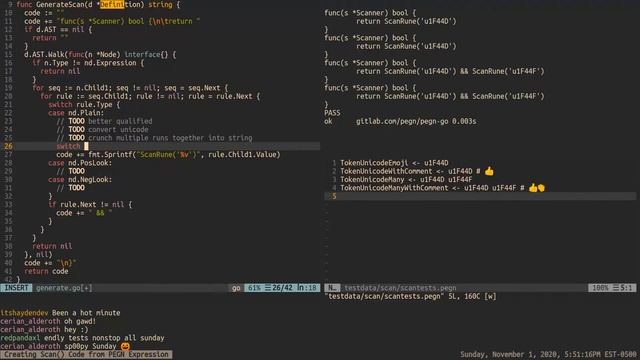Click 'return code' on line 41
This screenshot has width=640, height=360.
[x=46, y=271]
